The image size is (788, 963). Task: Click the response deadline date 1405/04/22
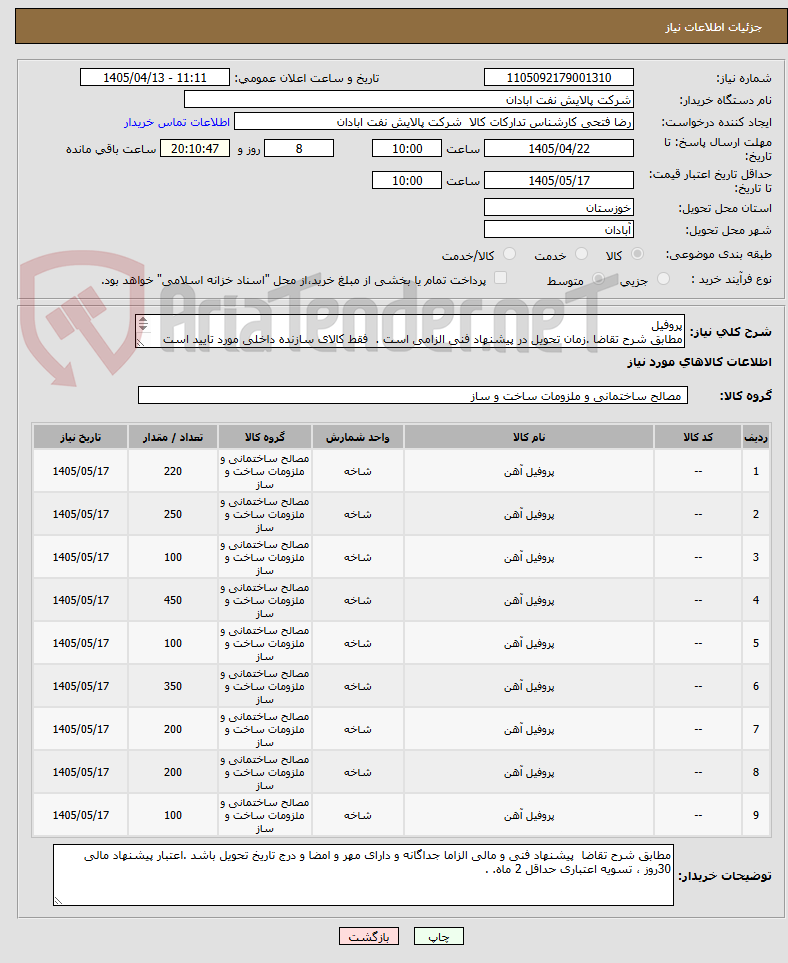pyautogui.click(x=558, y=149)
